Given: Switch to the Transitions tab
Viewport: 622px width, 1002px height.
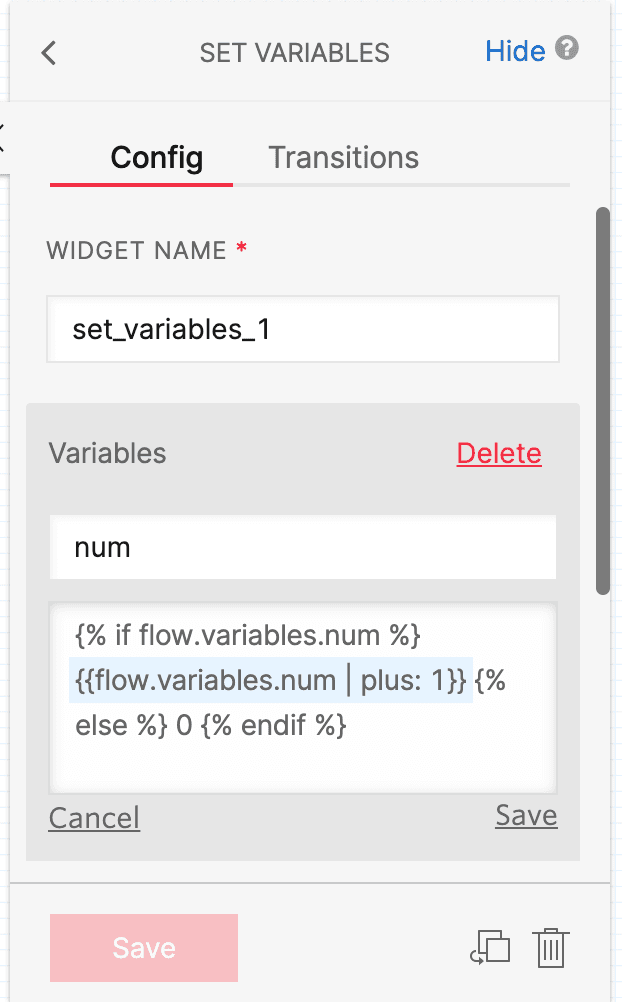Looking at the screenshot, I should coord(343,157).
